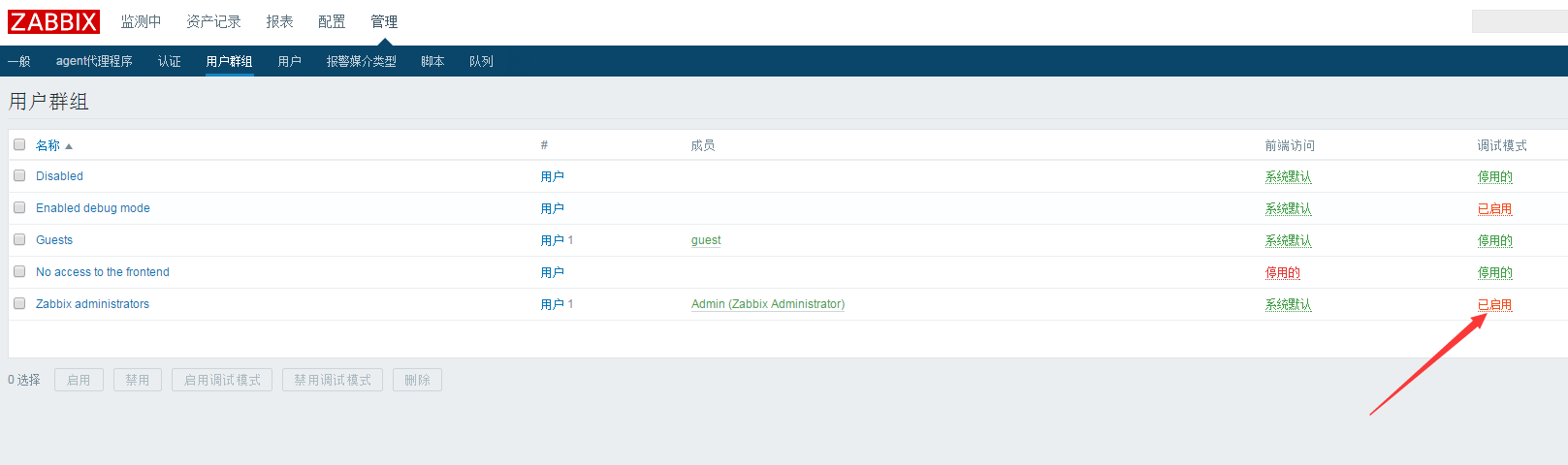Open the Disabled user group

[59, 176]
